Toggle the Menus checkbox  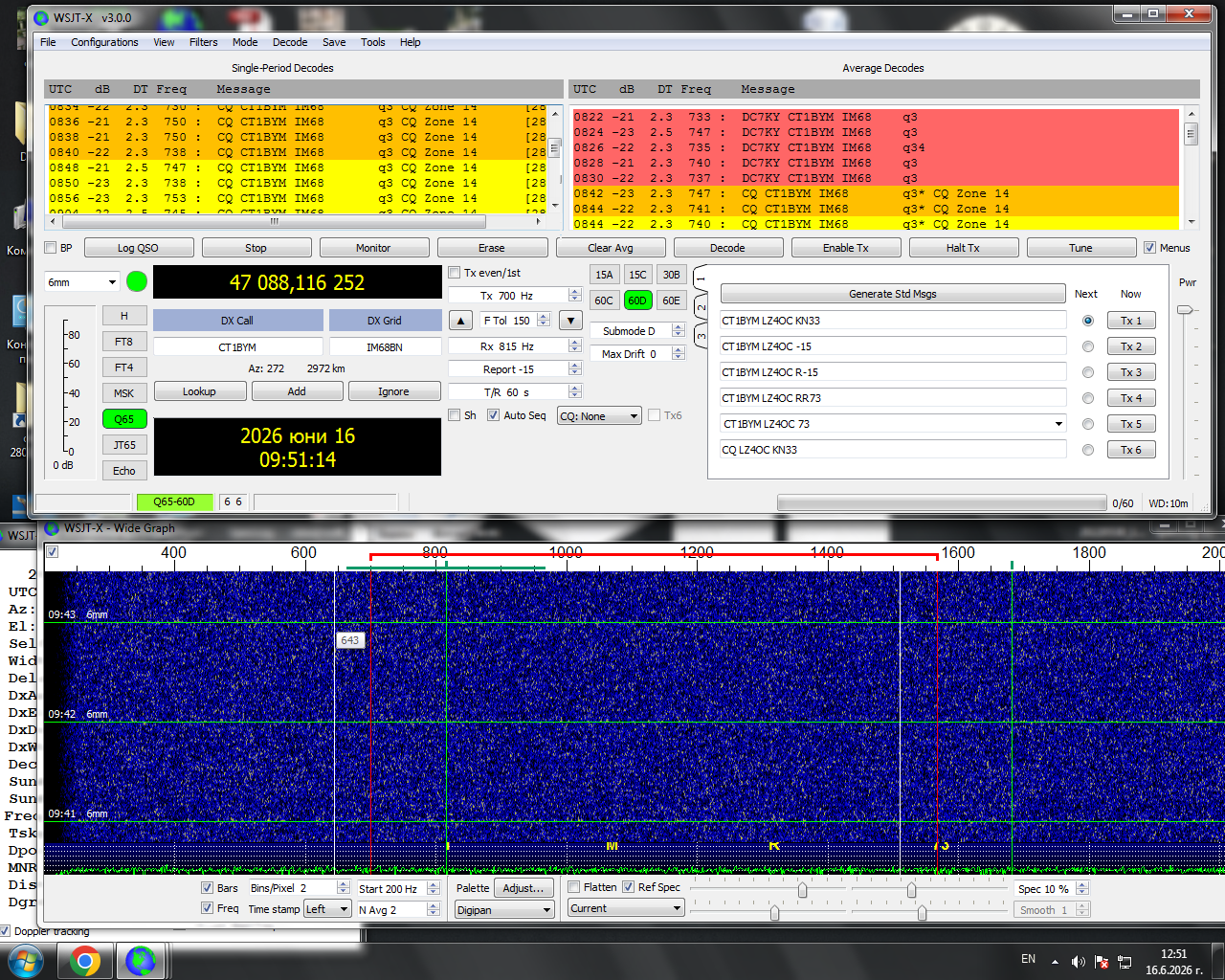(1150, 248)
